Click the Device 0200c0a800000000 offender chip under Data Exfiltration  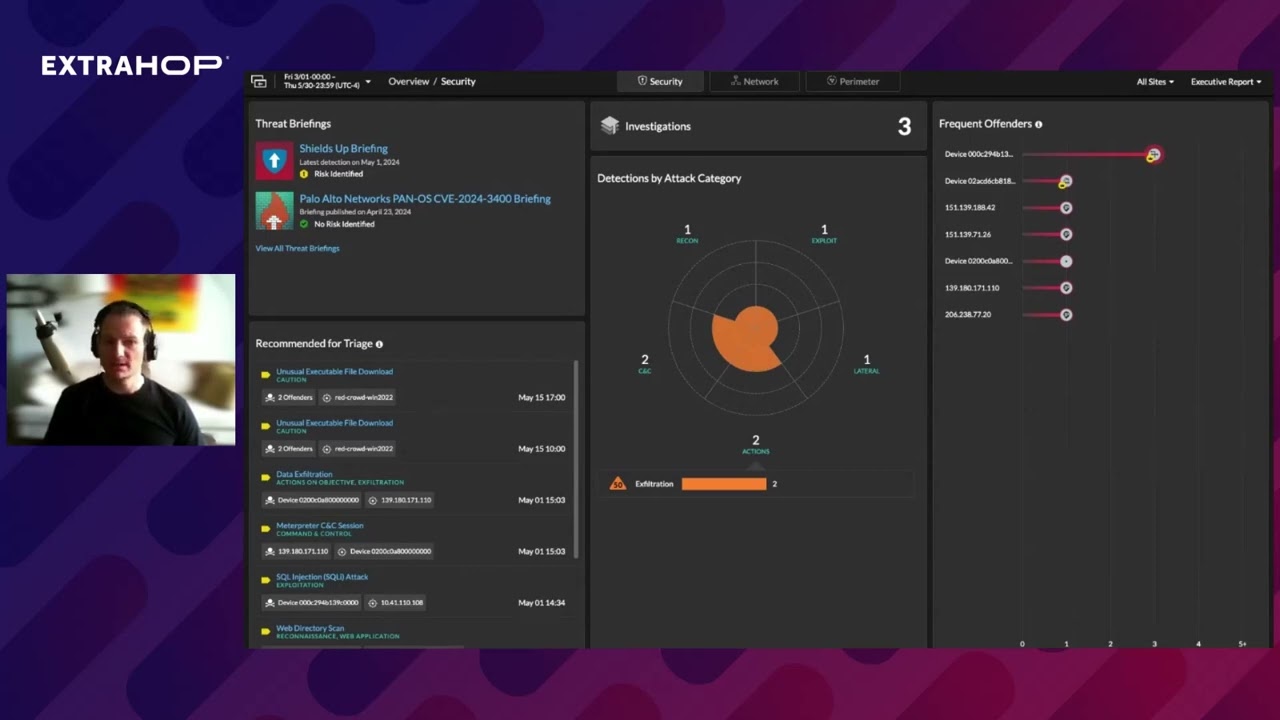tap(312, 500)
